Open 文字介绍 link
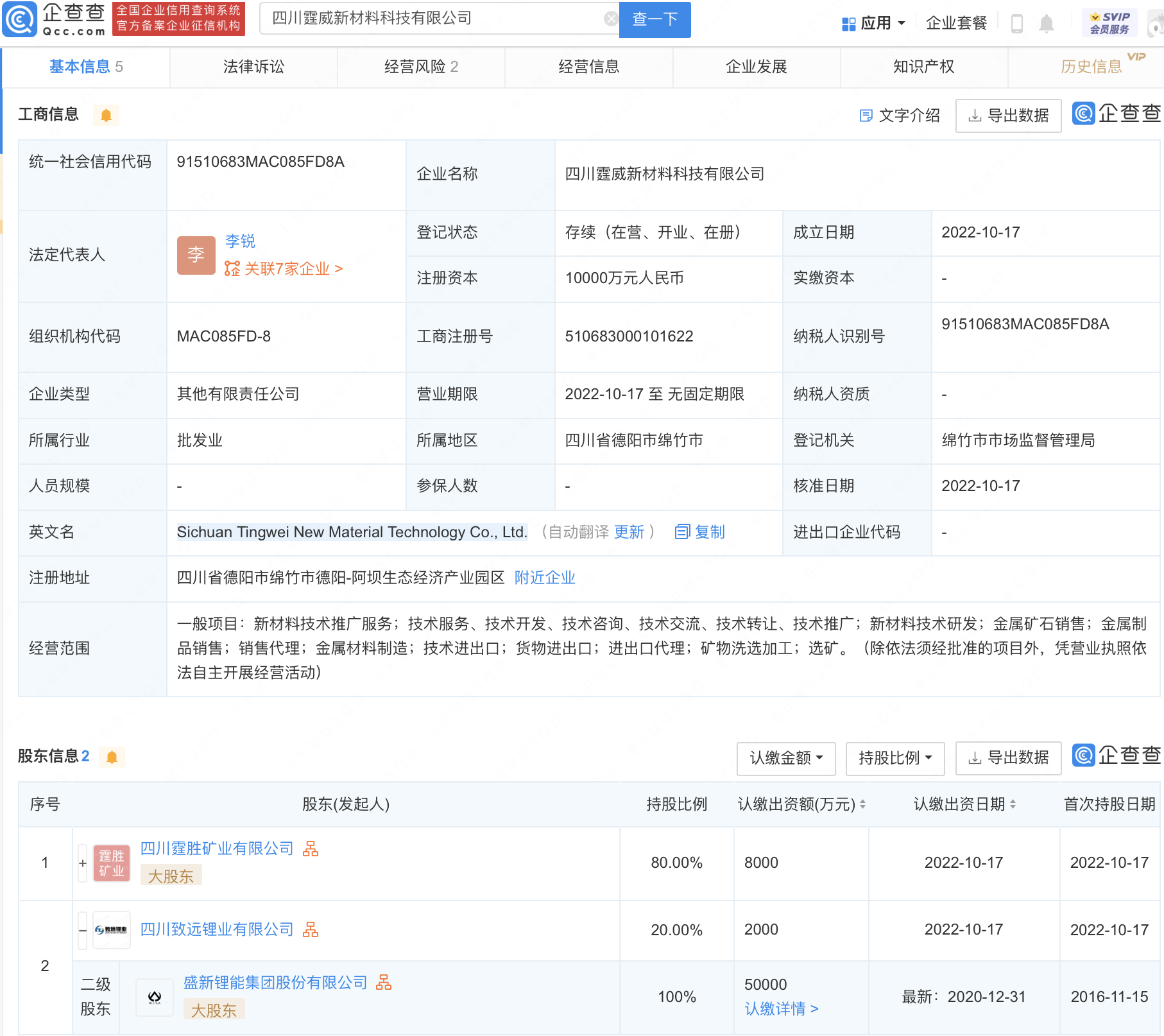 (900, 116)
